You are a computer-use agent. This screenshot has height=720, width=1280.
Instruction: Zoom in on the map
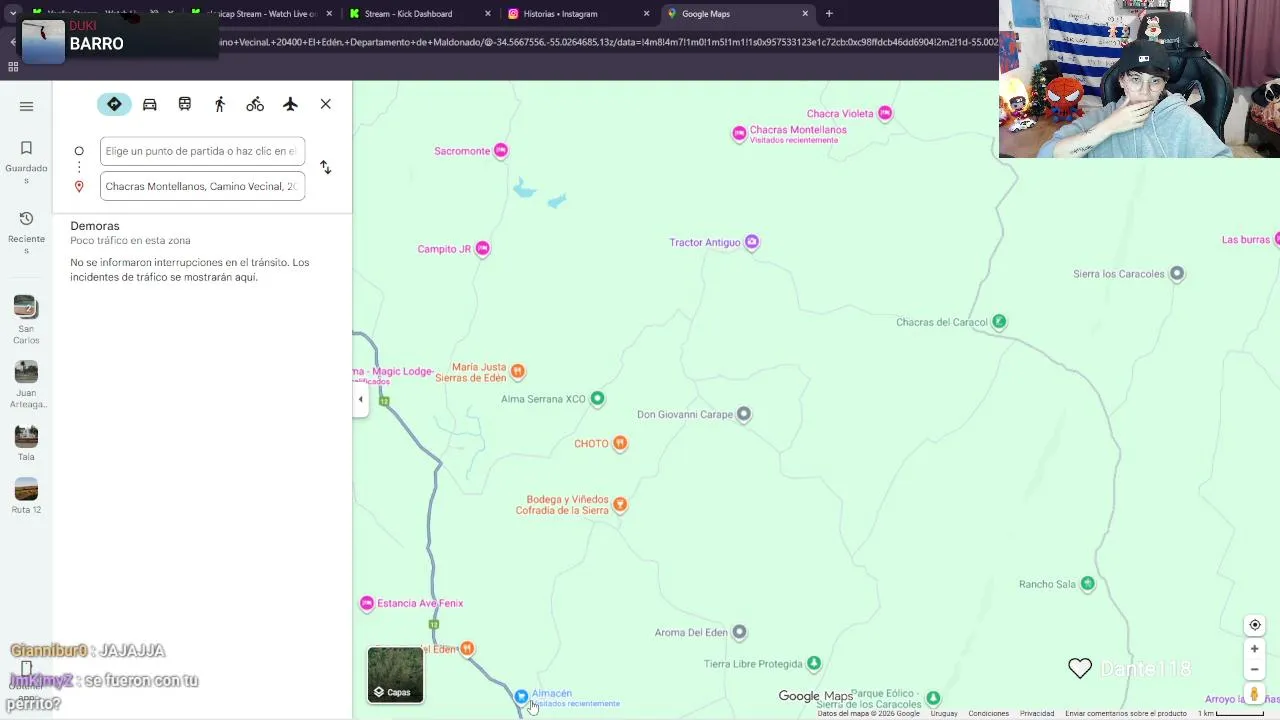(1255, 649)
